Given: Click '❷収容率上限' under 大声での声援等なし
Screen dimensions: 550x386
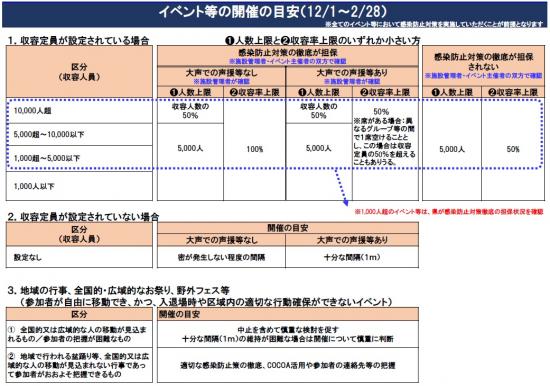Looking at the screenshot, I should coord(255,92).
